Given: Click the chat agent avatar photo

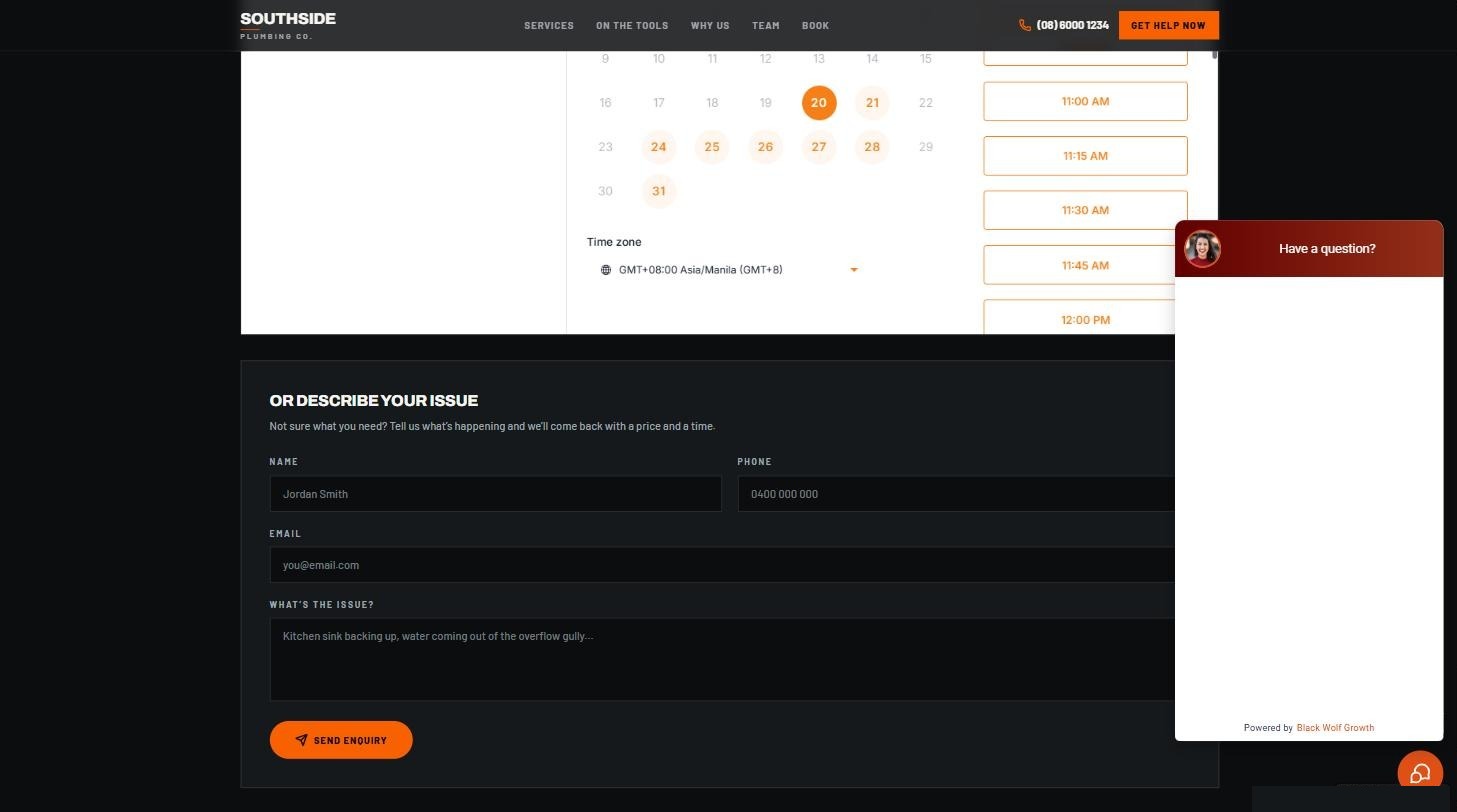Looking at the screenshot, I should point(1203,249).
